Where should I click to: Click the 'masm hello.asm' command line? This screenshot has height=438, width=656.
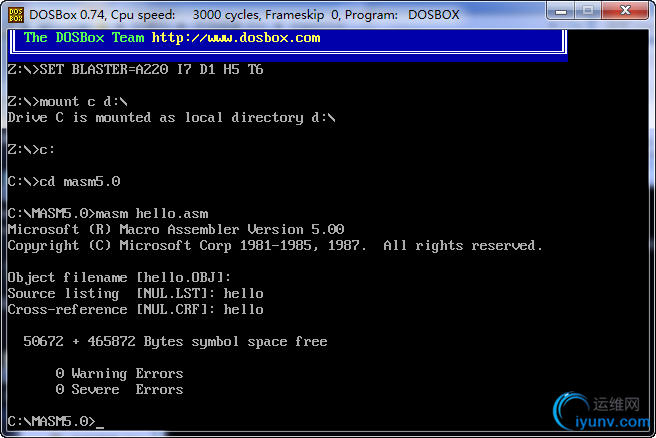(108, 214)
